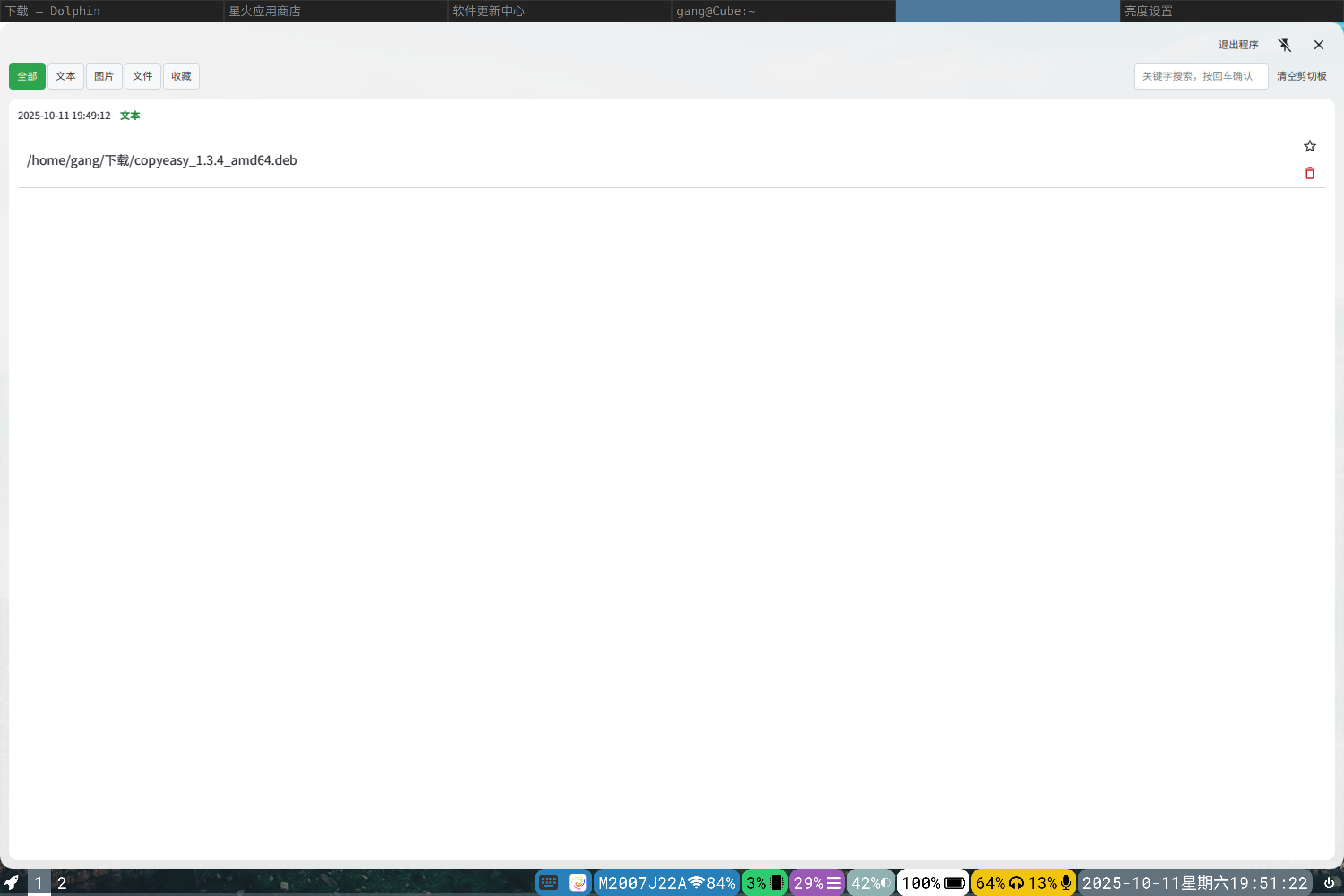Delete the copyeasy deb clipboard entry

(x=1309, y=172)
